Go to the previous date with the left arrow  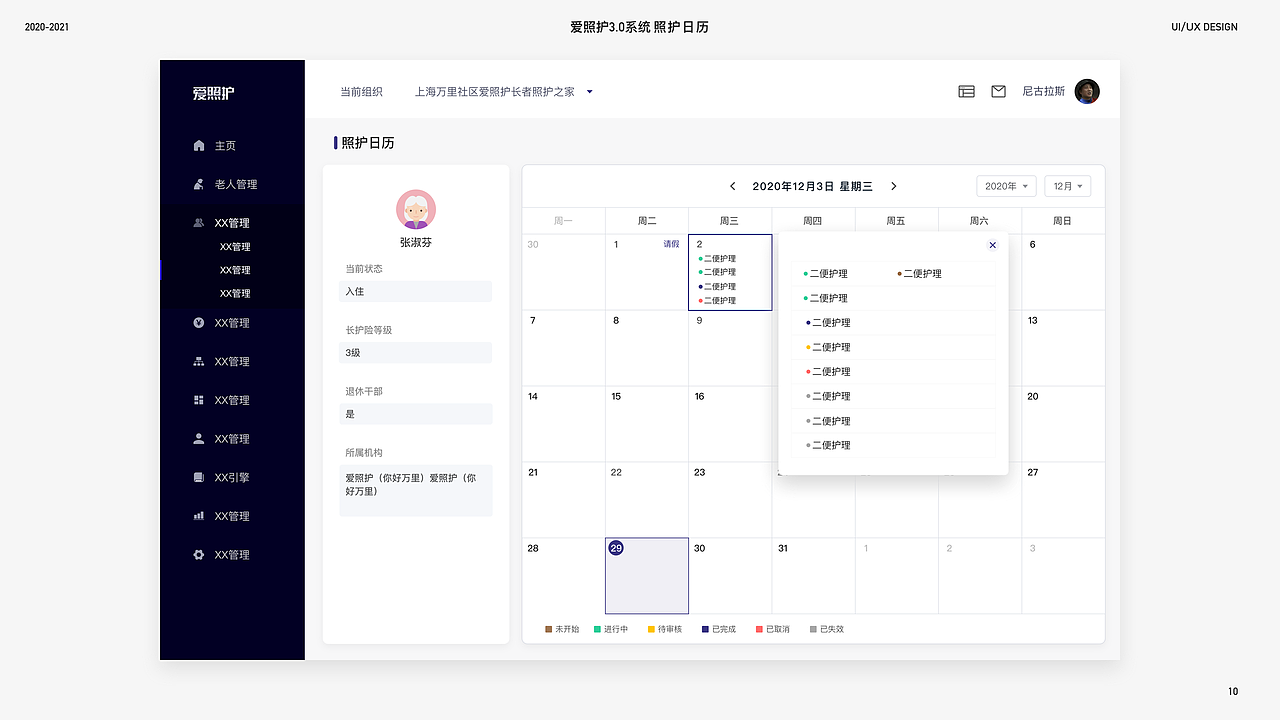click(x=732, y=186)
